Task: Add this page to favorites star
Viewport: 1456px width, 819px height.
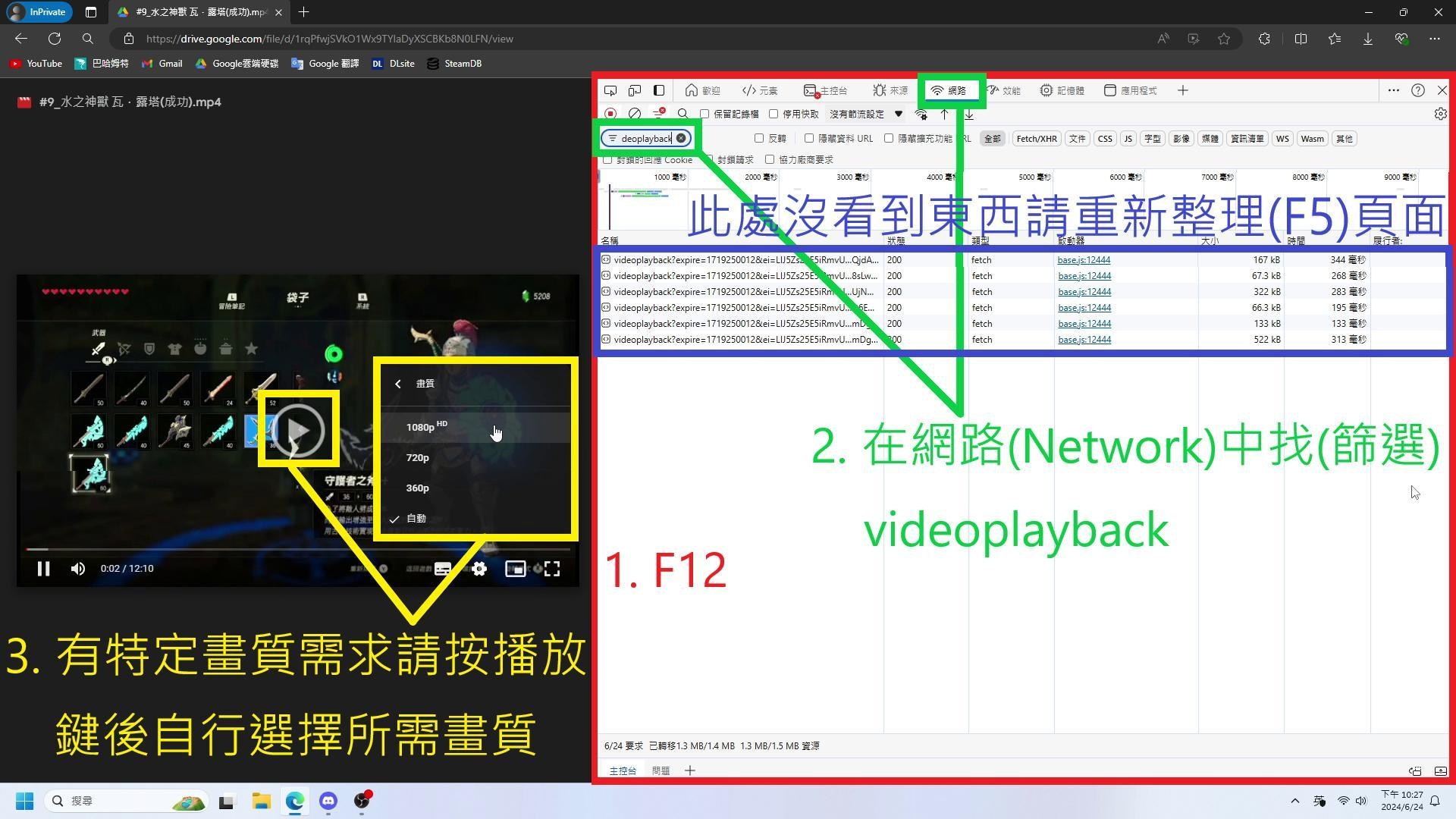Action: click(1224, 39)
